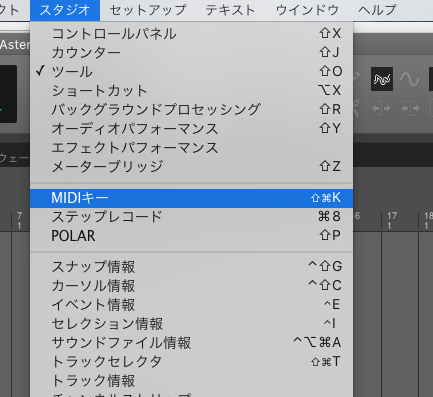Open セレクション情報 window
Viewport: 433px width, 397px height.
click(x=191, y=324)
